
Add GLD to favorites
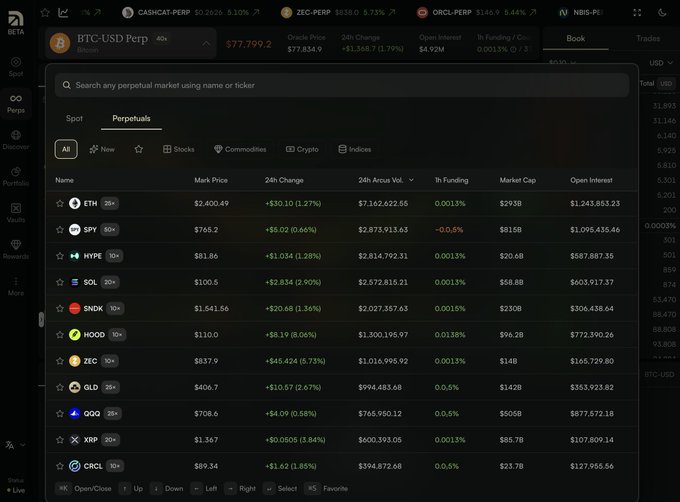click(x=60, y=387)
